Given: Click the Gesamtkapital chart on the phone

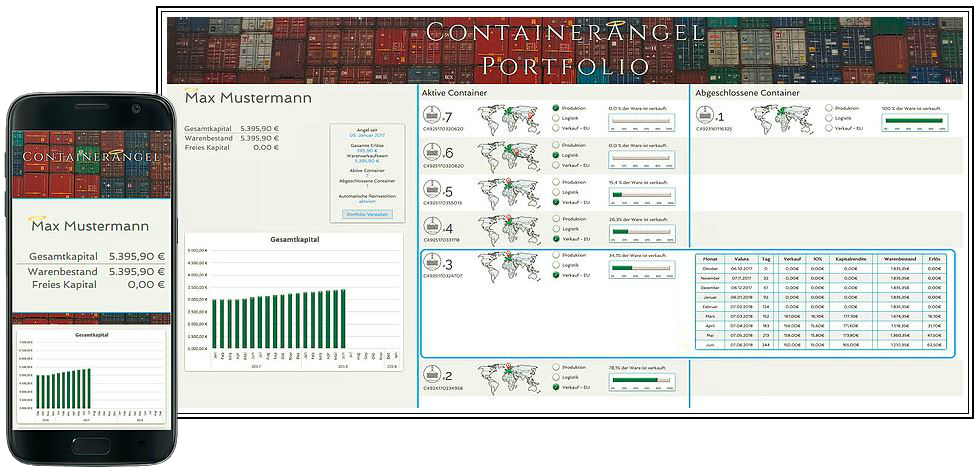Looking at the screenshot, I should coord(90,376).
